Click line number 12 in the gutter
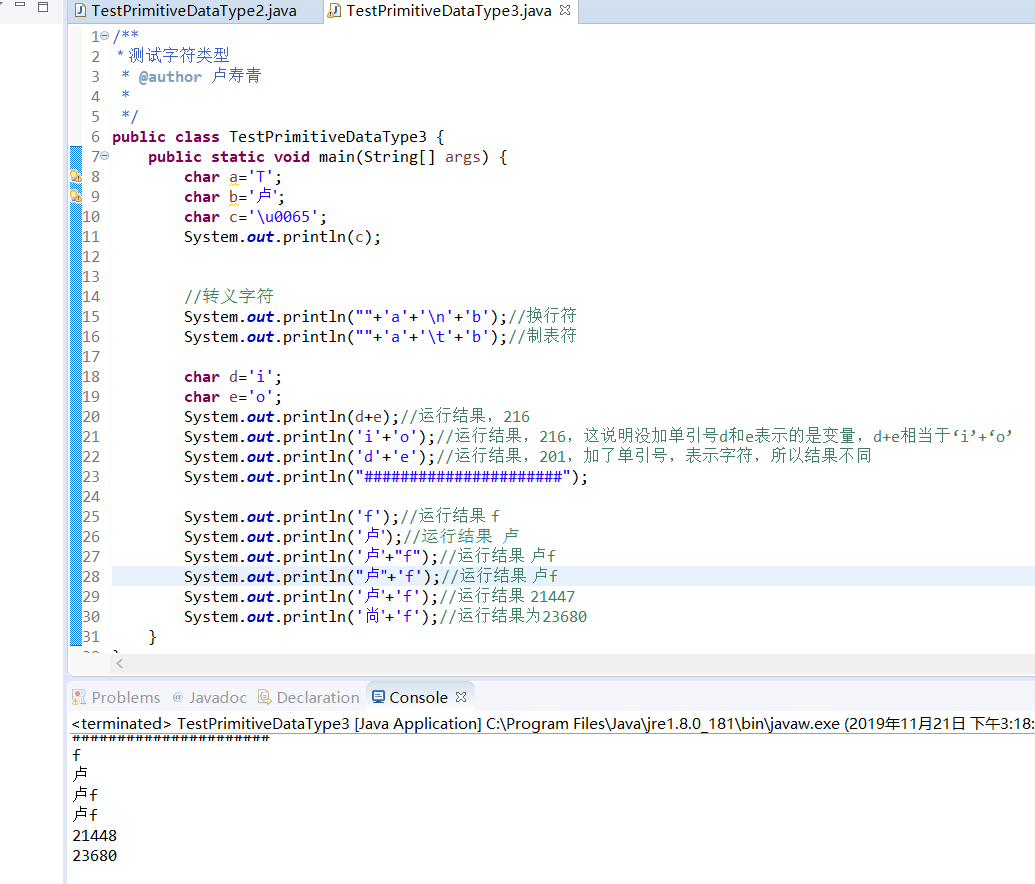Viewport: 1035px width, 884px height. 91,256
